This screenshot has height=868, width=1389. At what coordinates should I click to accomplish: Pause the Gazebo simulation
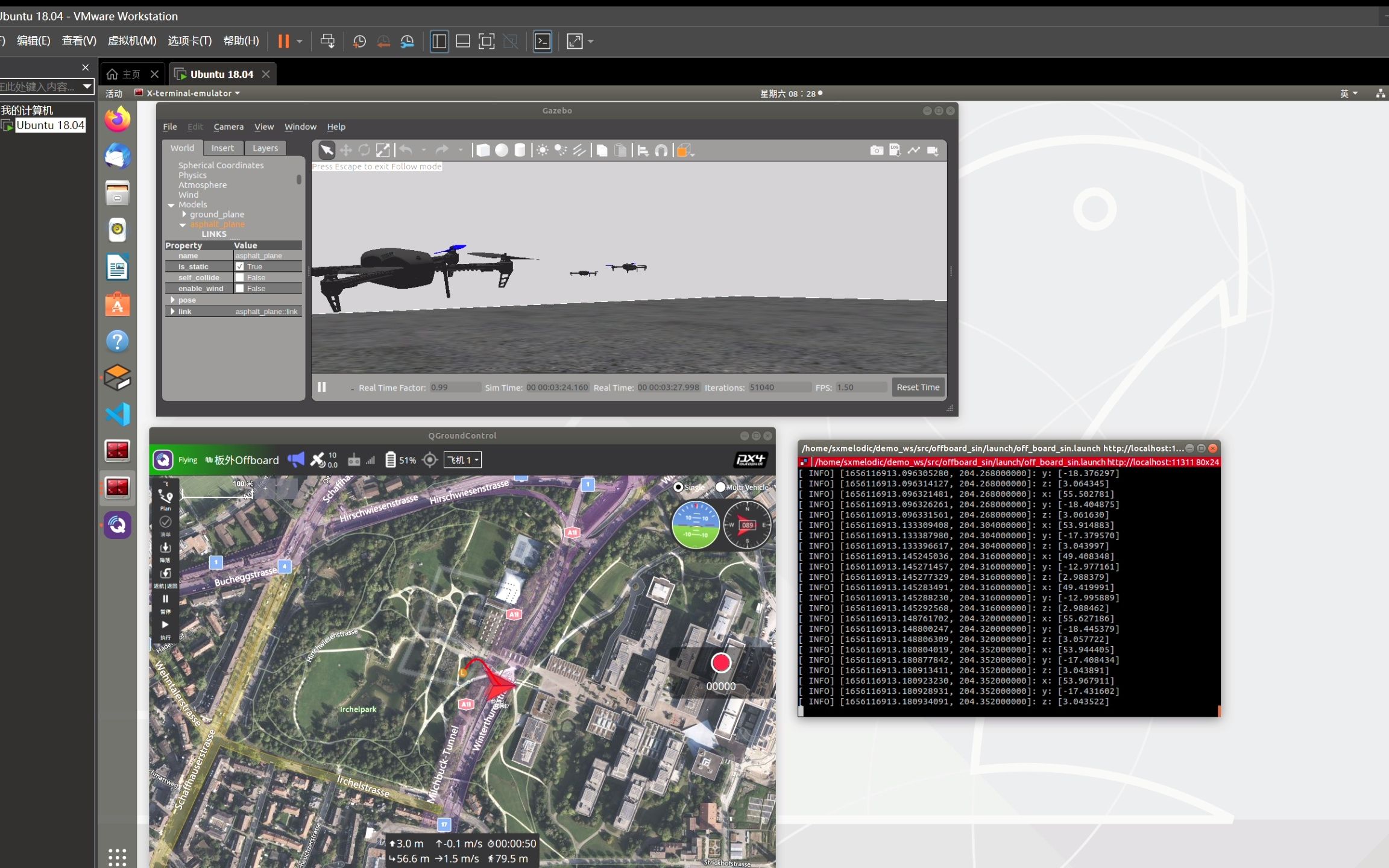click(322, 387)
